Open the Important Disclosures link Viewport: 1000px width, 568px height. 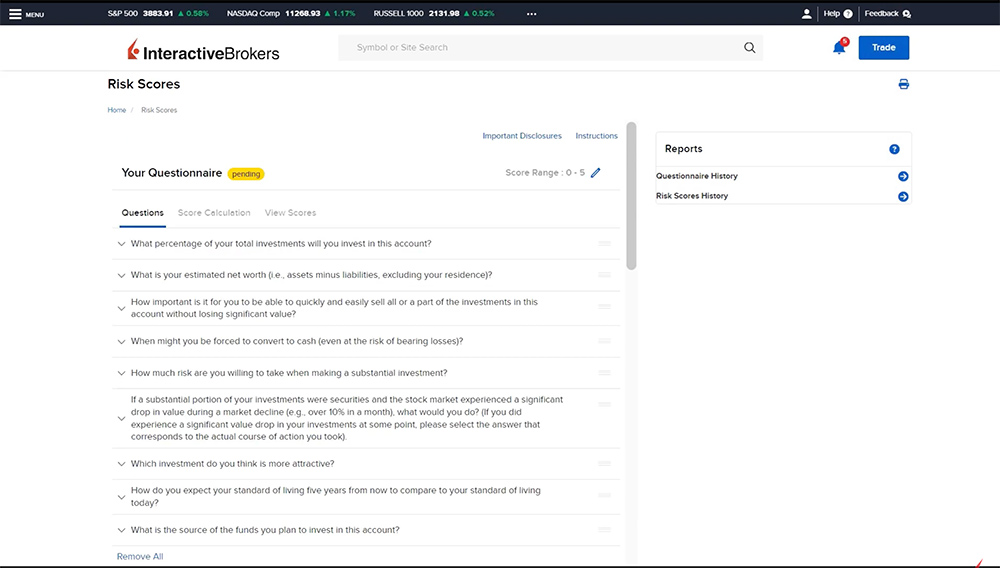[521, 136]
